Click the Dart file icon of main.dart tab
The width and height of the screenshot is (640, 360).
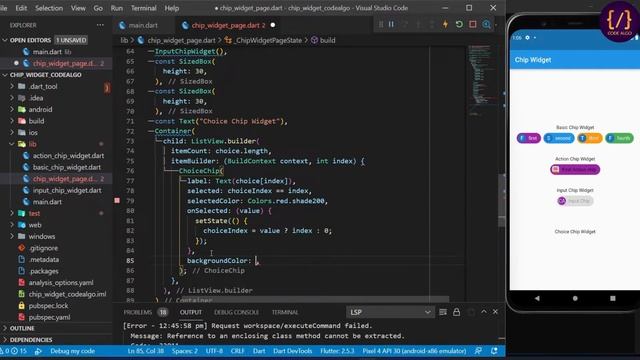point(122,25)
